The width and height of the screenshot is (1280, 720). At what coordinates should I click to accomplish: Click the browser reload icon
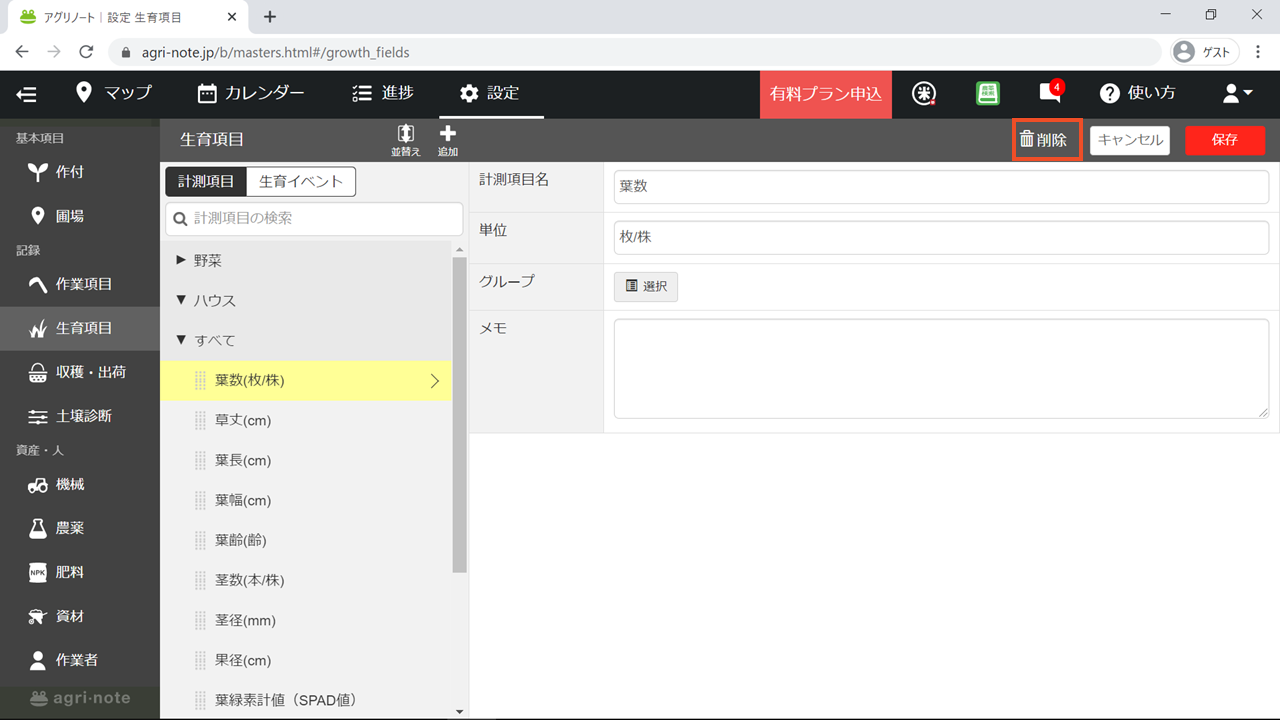pyautogui.click(x=86, y=52)
